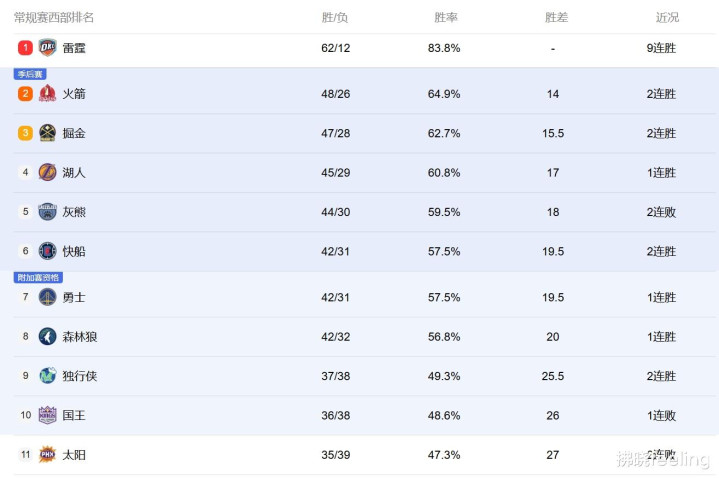The image size is (719, 478).
Task: Click the red rank 1 badge
Action: [x=25, y=48]
